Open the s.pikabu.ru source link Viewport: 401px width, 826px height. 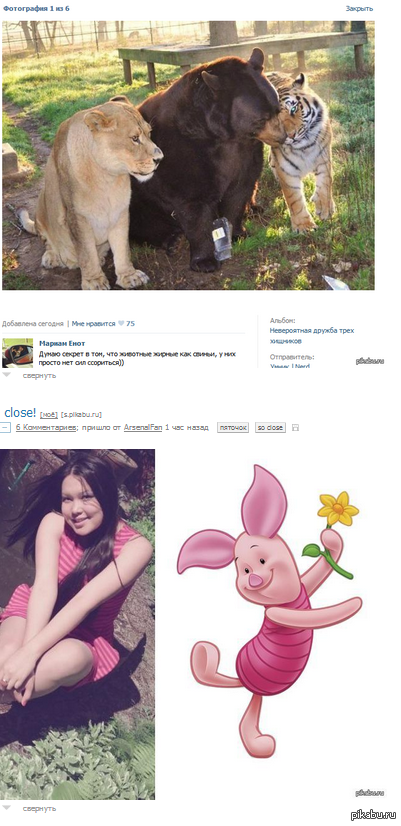click(81, 415)
